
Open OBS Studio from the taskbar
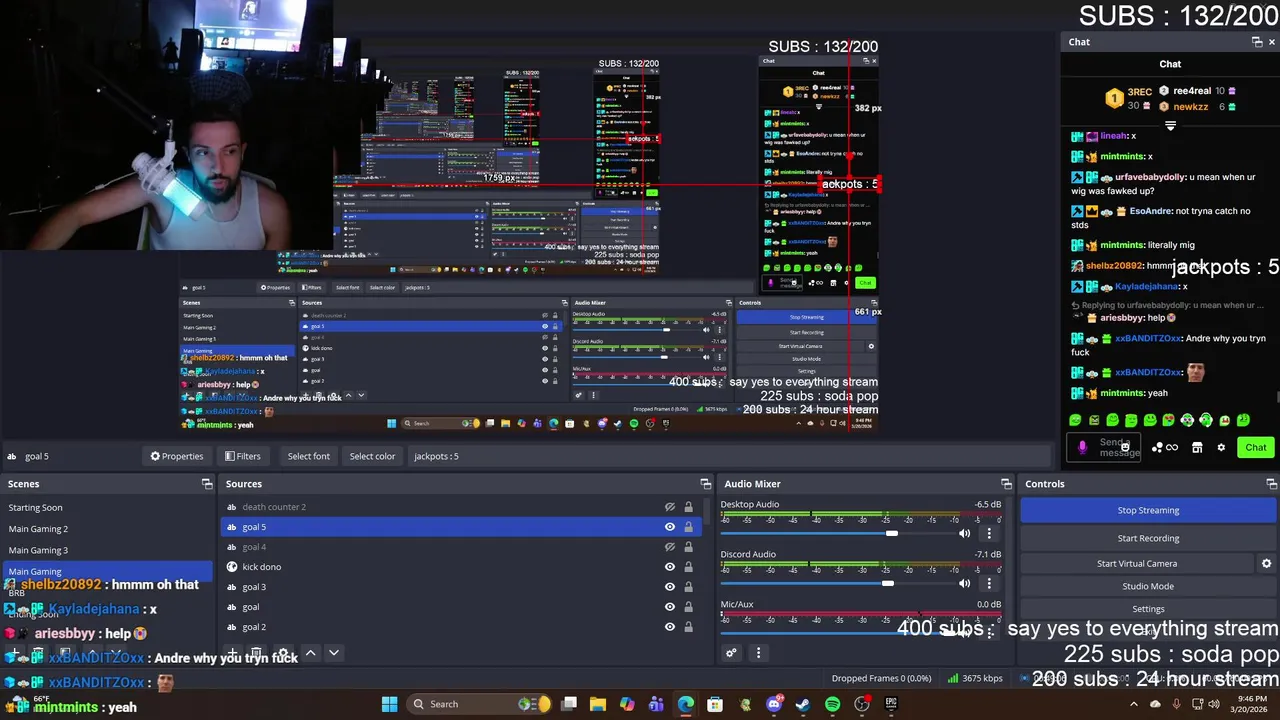[x=862, y=704]
